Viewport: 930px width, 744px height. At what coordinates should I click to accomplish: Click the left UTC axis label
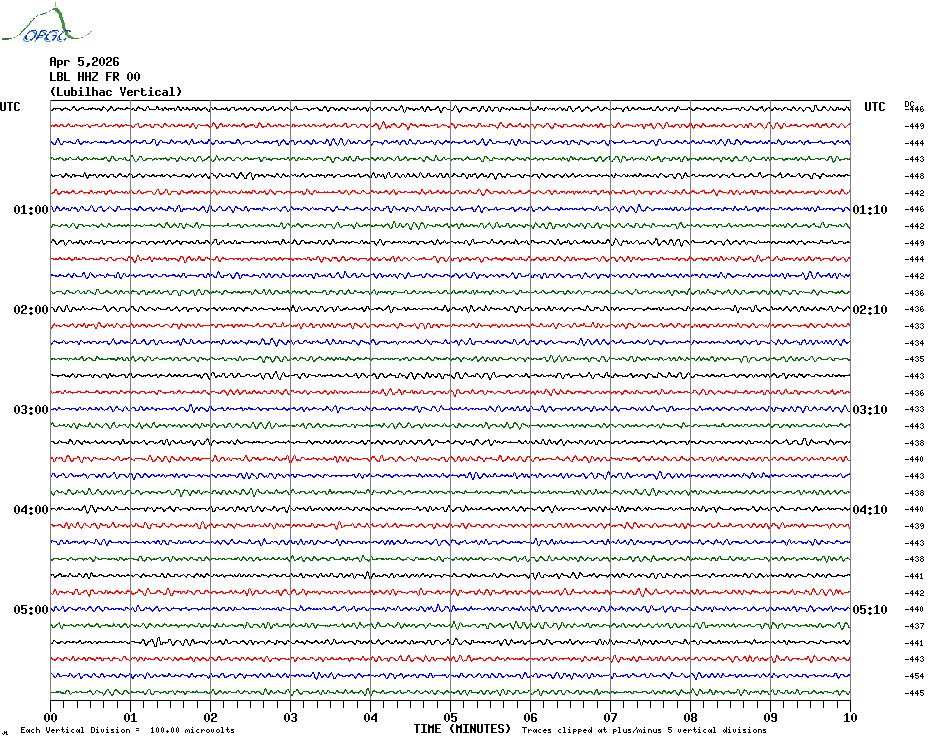(x=10, y=107)
